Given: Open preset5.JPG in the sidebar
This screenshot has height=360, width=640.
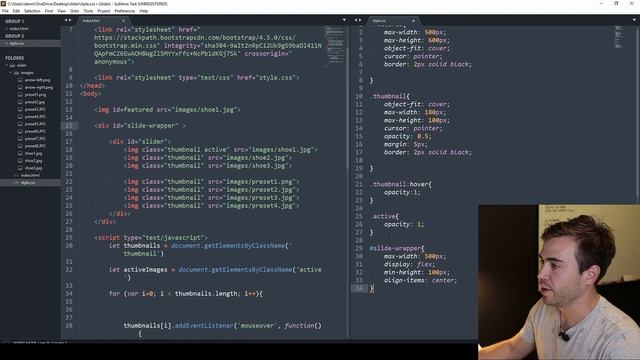Looking at the screenshot, I should [x=35, y=124].
